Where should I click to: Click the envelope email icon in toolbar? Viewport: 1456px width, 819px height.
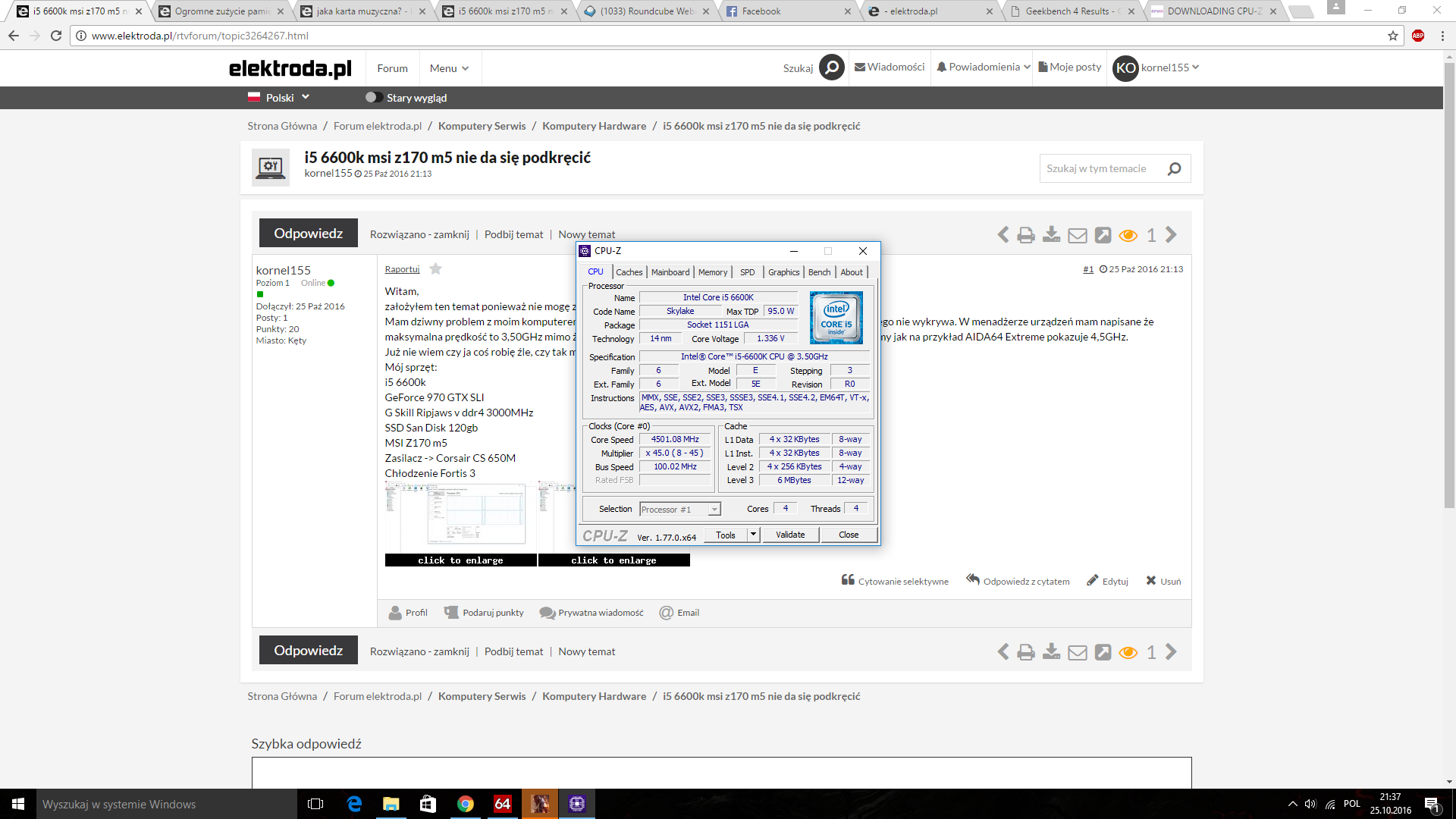[x=1077, y=235]
